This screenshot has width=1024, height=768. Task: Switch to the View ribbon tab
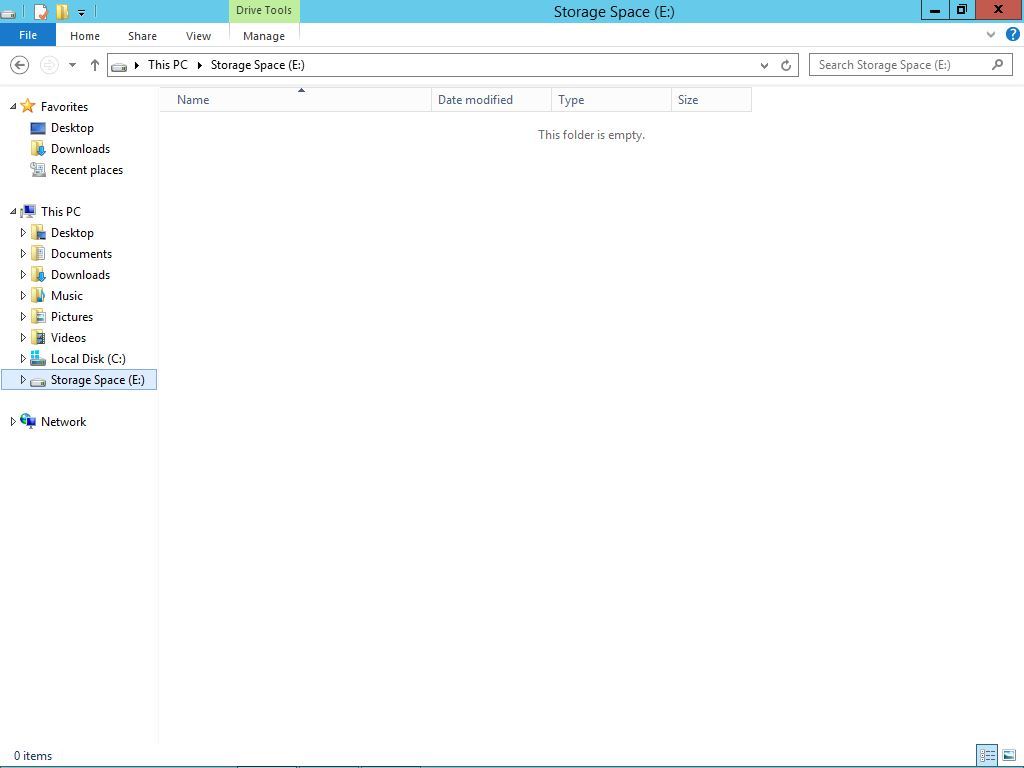[x=198, y=36]
